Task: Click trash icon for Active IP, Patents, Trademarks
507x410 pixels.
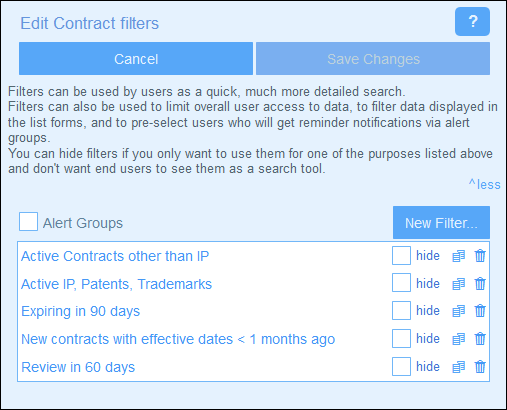Action: 480,284
